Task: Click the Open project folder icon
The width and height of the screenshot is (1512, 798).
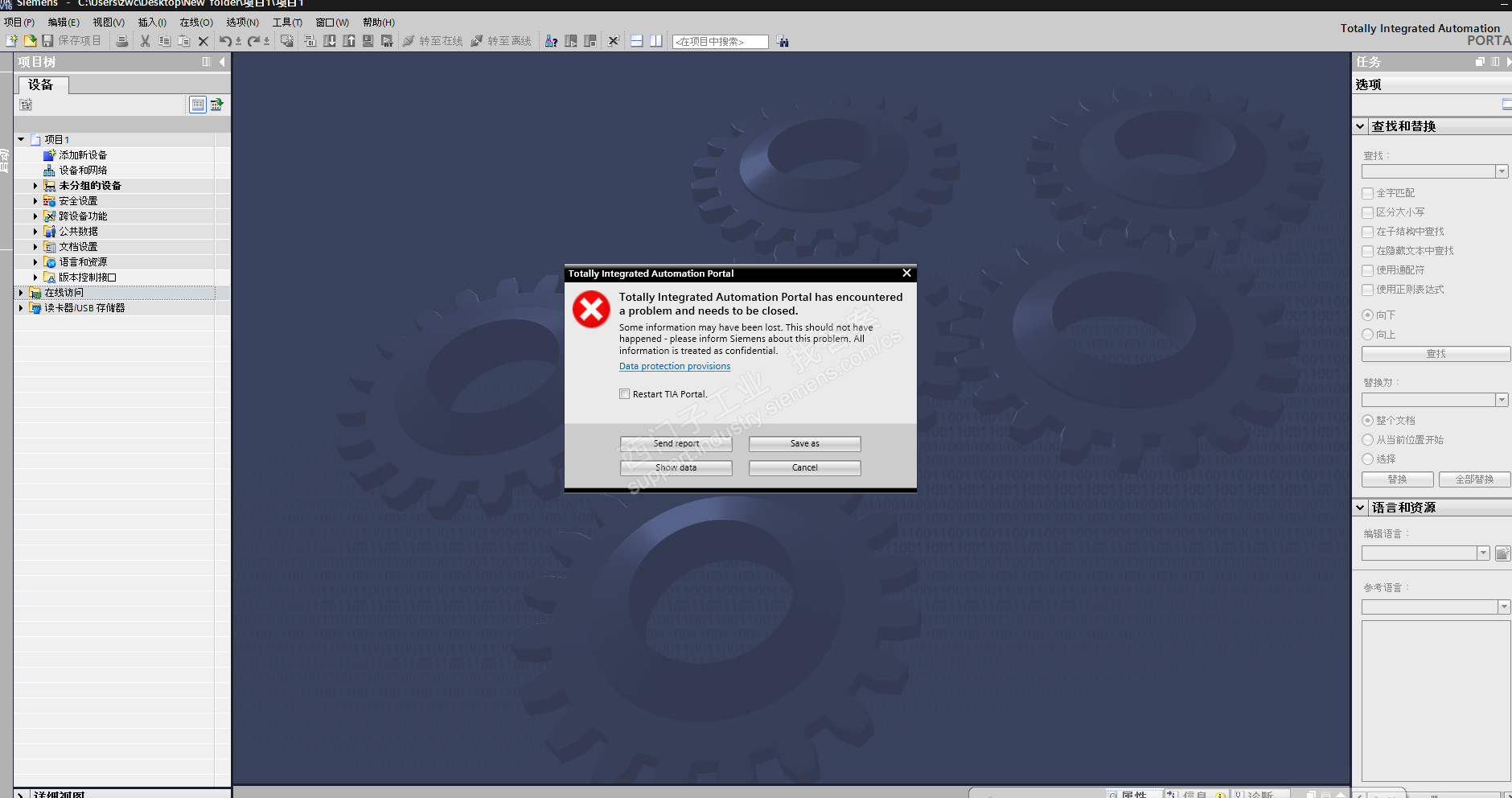Action: click(x=30, y=41)
